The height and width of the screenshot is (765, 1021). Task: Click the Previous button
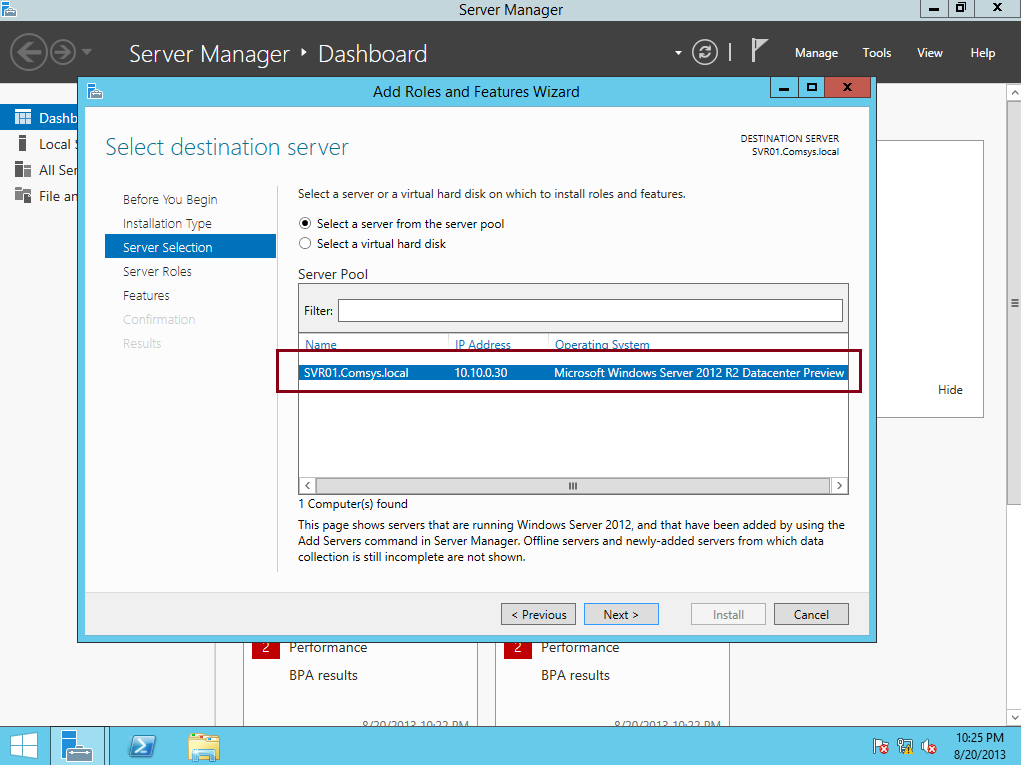coord(538,615)
